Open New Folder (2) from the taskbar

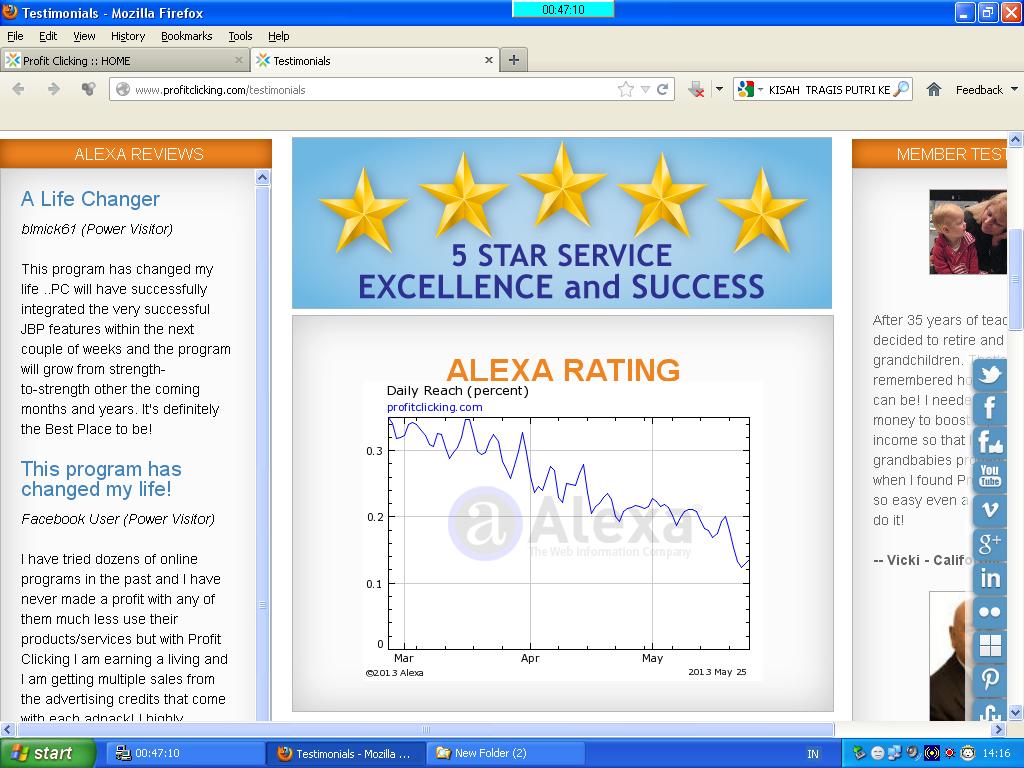[505, 753]
